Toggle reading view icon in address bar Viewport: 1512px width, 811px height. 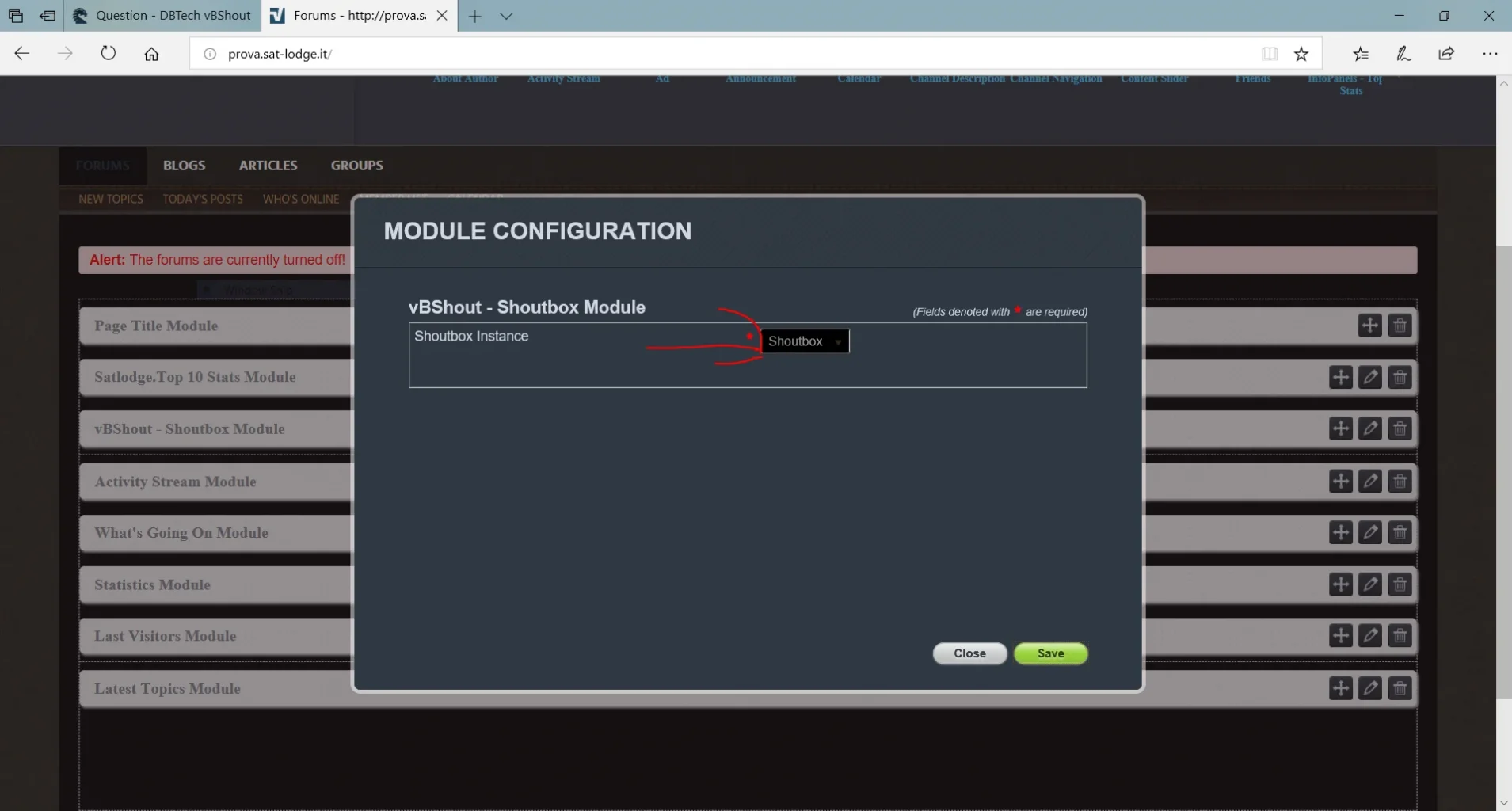point(1270,54)
